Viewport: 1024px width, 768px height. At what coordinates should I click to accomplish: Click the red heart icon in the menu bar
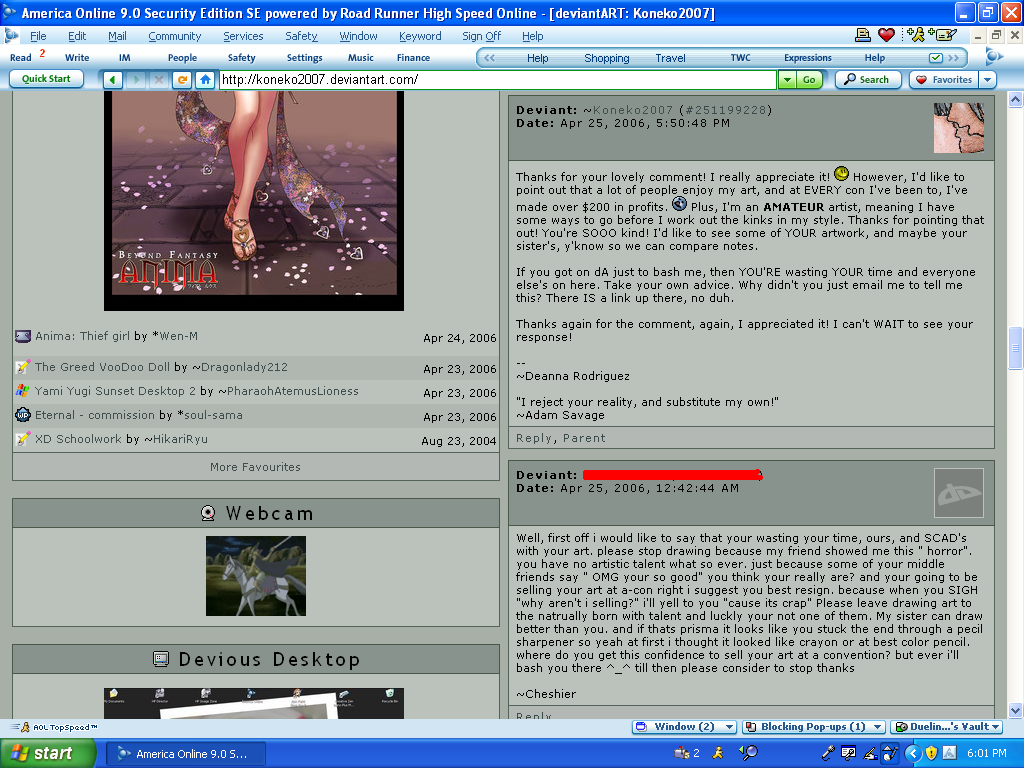click(886, 35)
